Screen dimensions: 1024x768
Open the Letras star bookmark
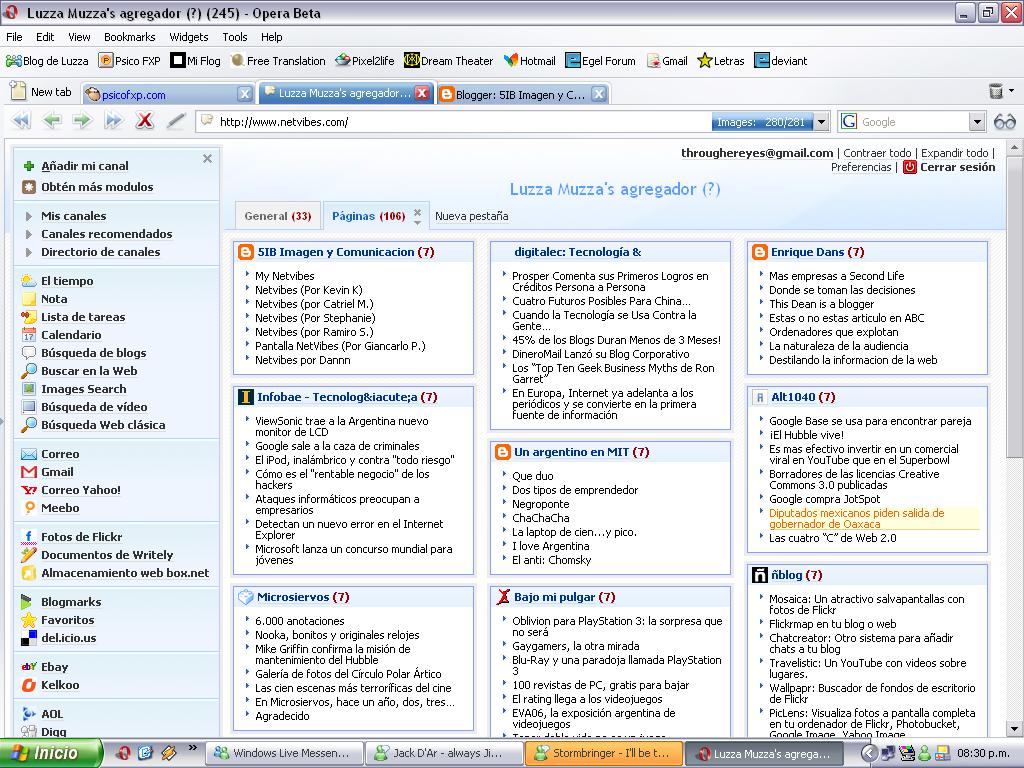click(721, 61)
